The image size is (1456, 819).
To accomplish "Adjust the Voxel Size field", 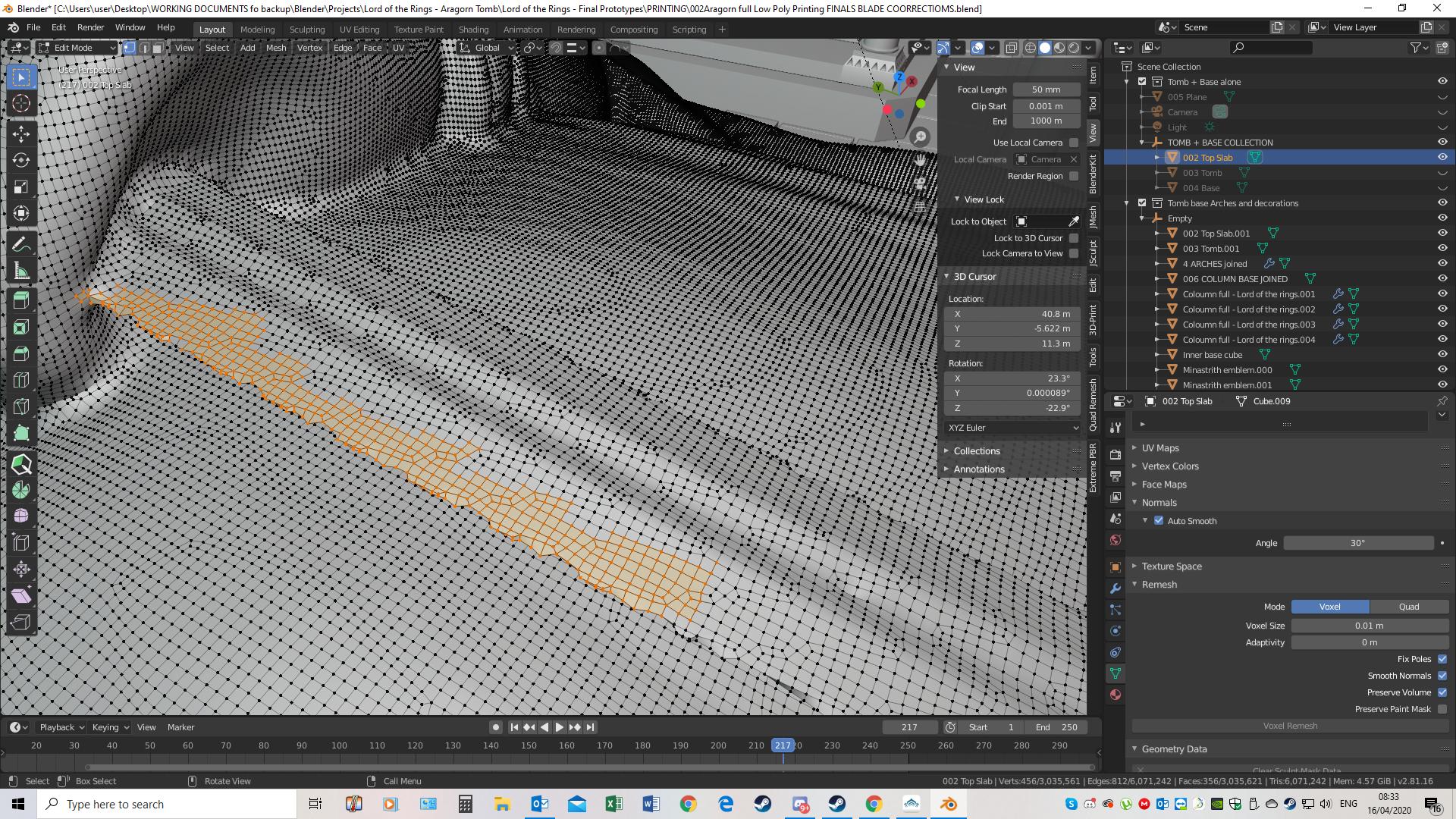I will click(1369, 626).
